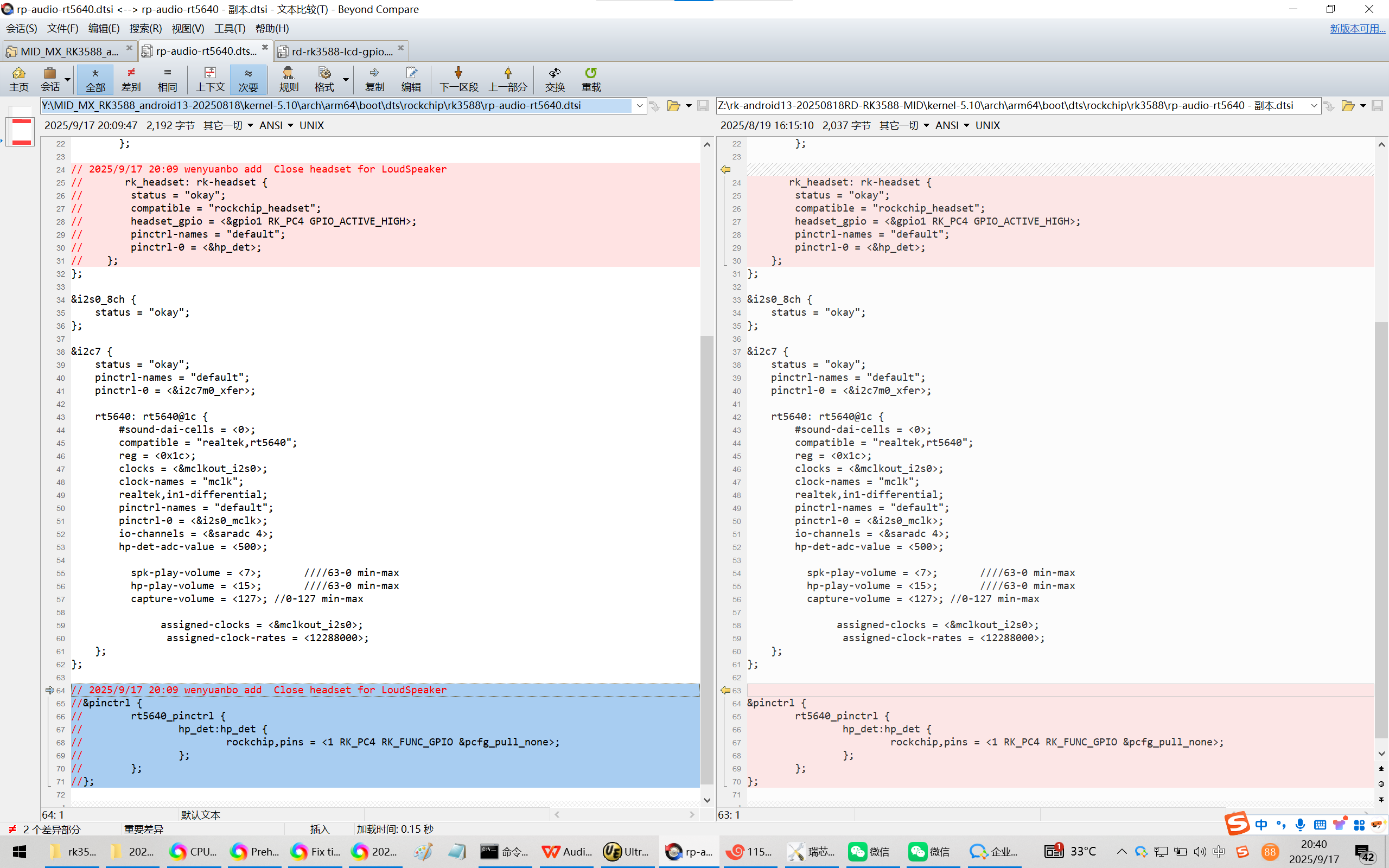Click the 复制 copy icon
The image size is (1389, 868).
pyautogui.click(x=374, y=79)
